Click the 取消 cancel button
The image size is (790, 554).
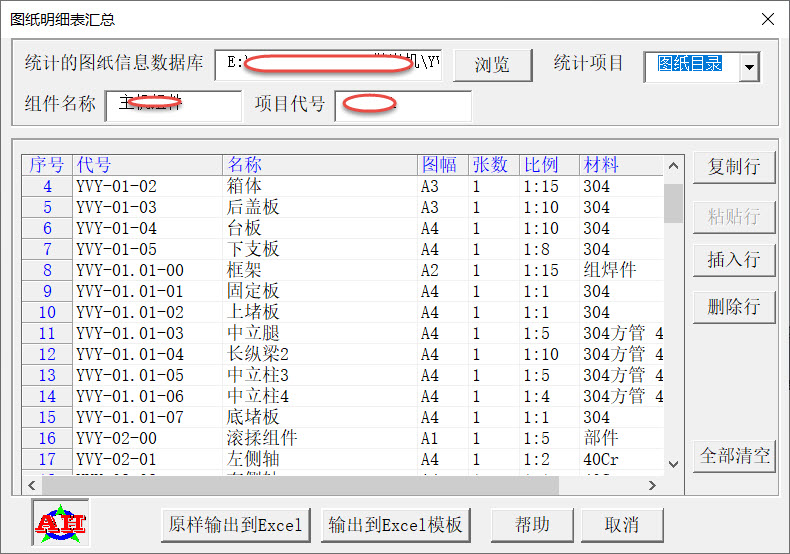point(622,525)
